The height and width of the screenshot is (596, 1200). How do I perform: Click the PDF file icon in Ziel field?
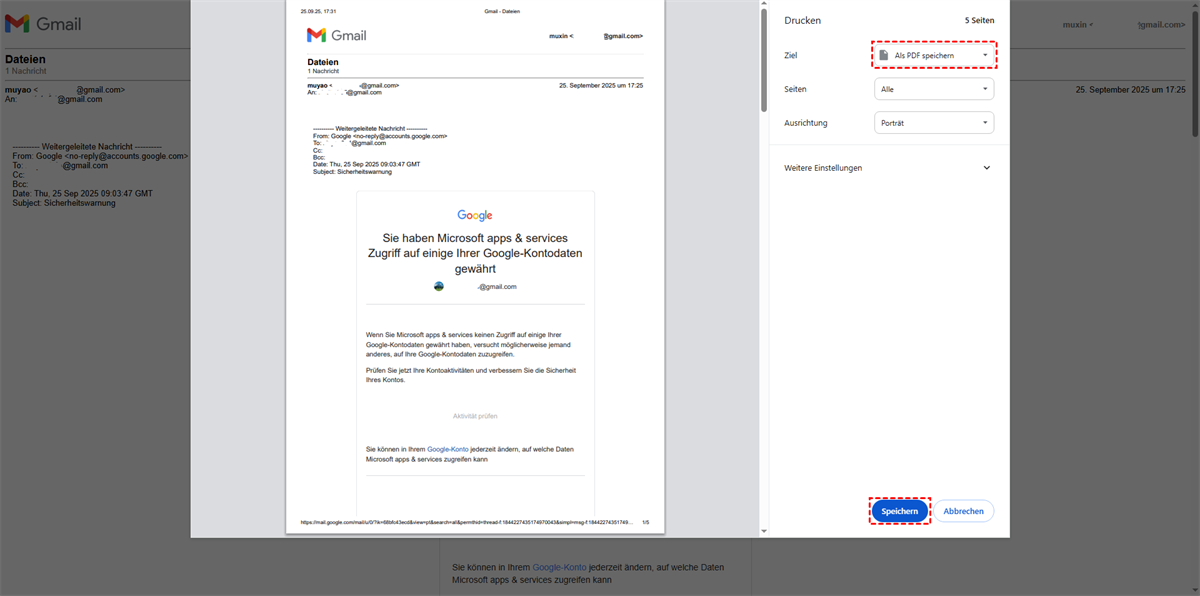tap(884, 55)
